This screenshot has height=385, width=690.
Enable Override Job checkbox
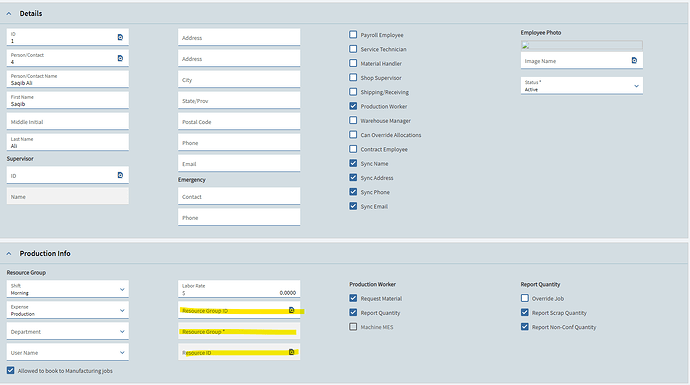[x=525, y=298]
